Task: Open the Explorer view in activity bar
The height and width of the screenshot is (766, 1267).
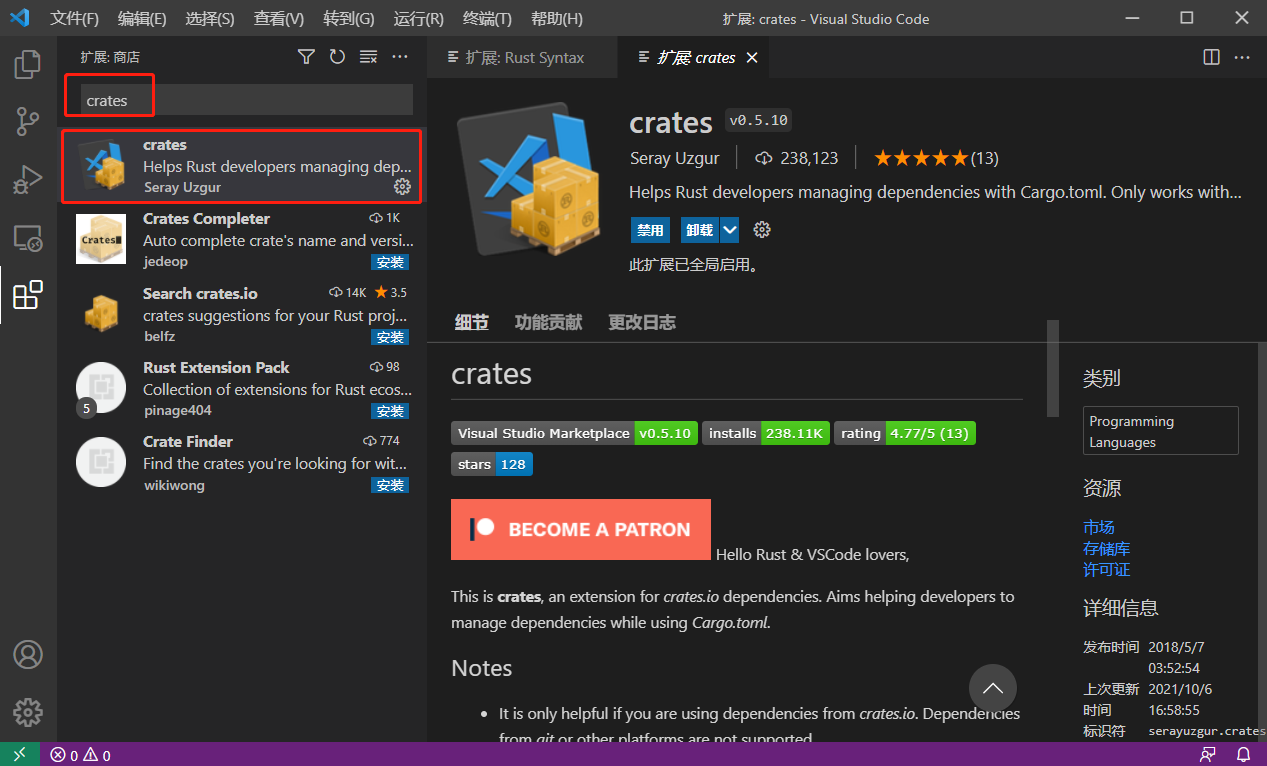Action: [x=28, y=66]
